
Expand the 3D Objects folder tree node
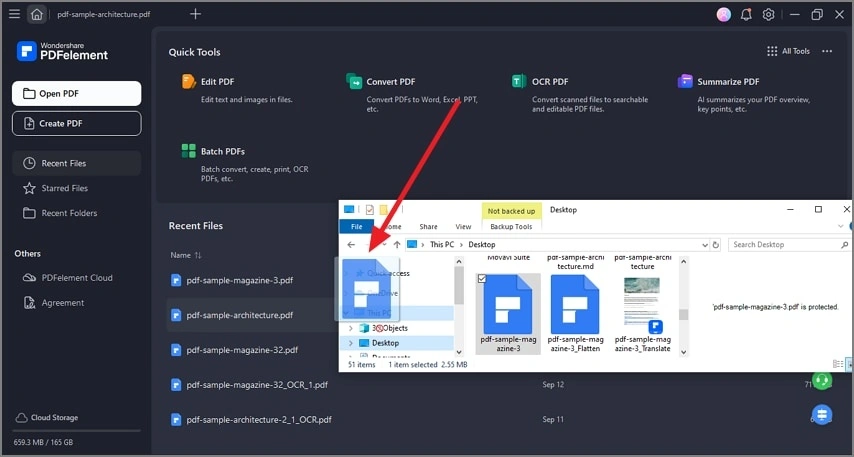[350, 328]
